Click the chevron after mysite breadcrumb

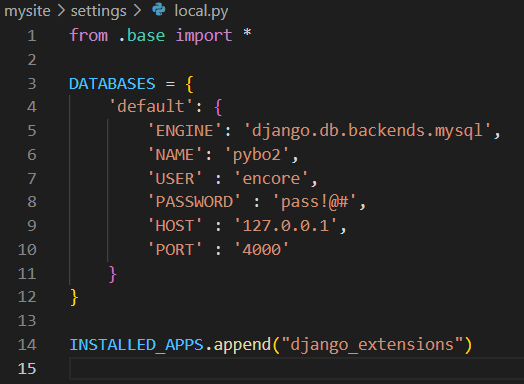pyautogui.click(x=61, y=11)
